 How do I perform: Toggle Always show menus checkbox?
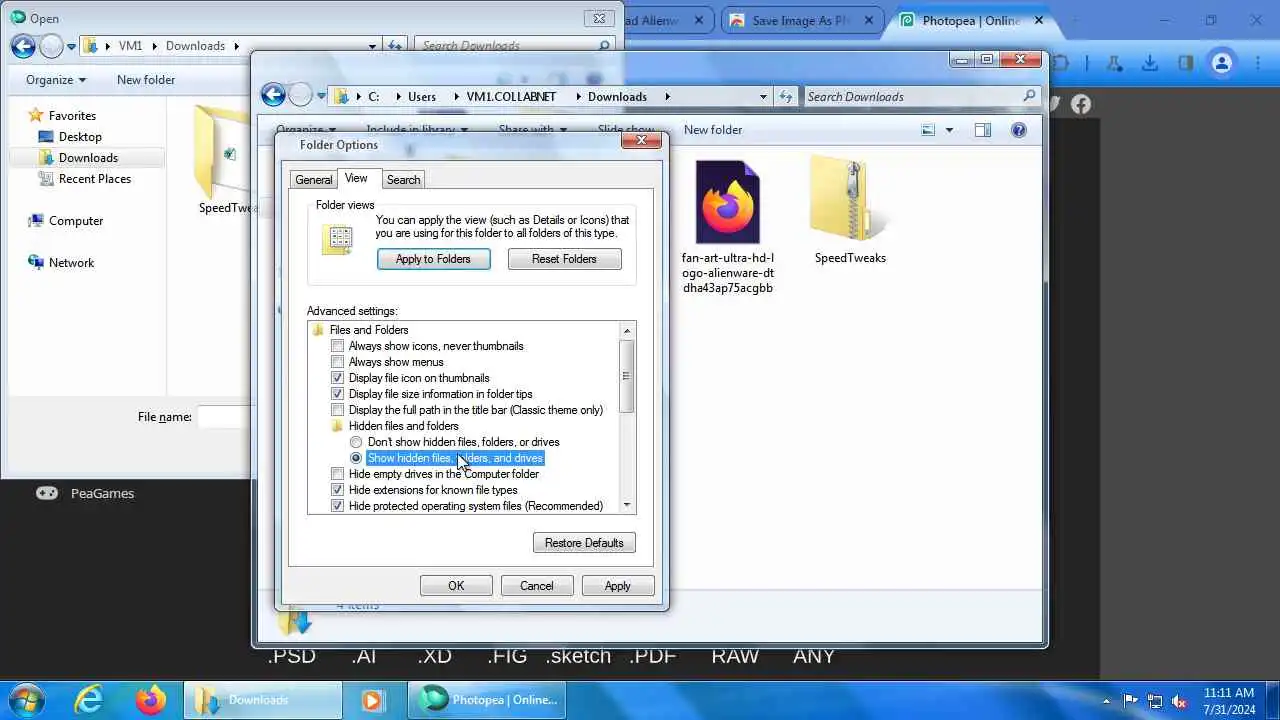(338, 362)
